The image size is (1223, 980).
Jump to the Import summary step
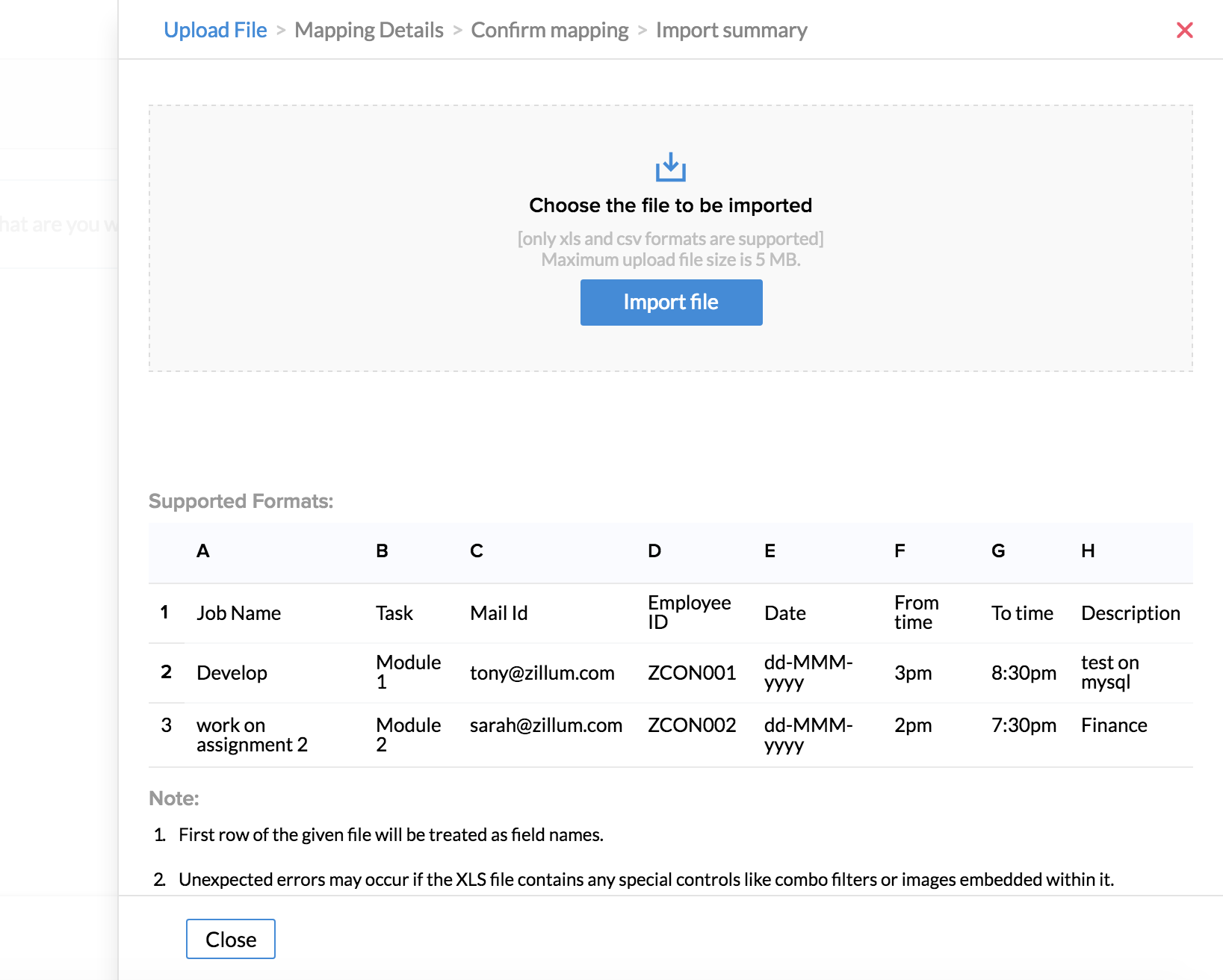click(731, 30)
